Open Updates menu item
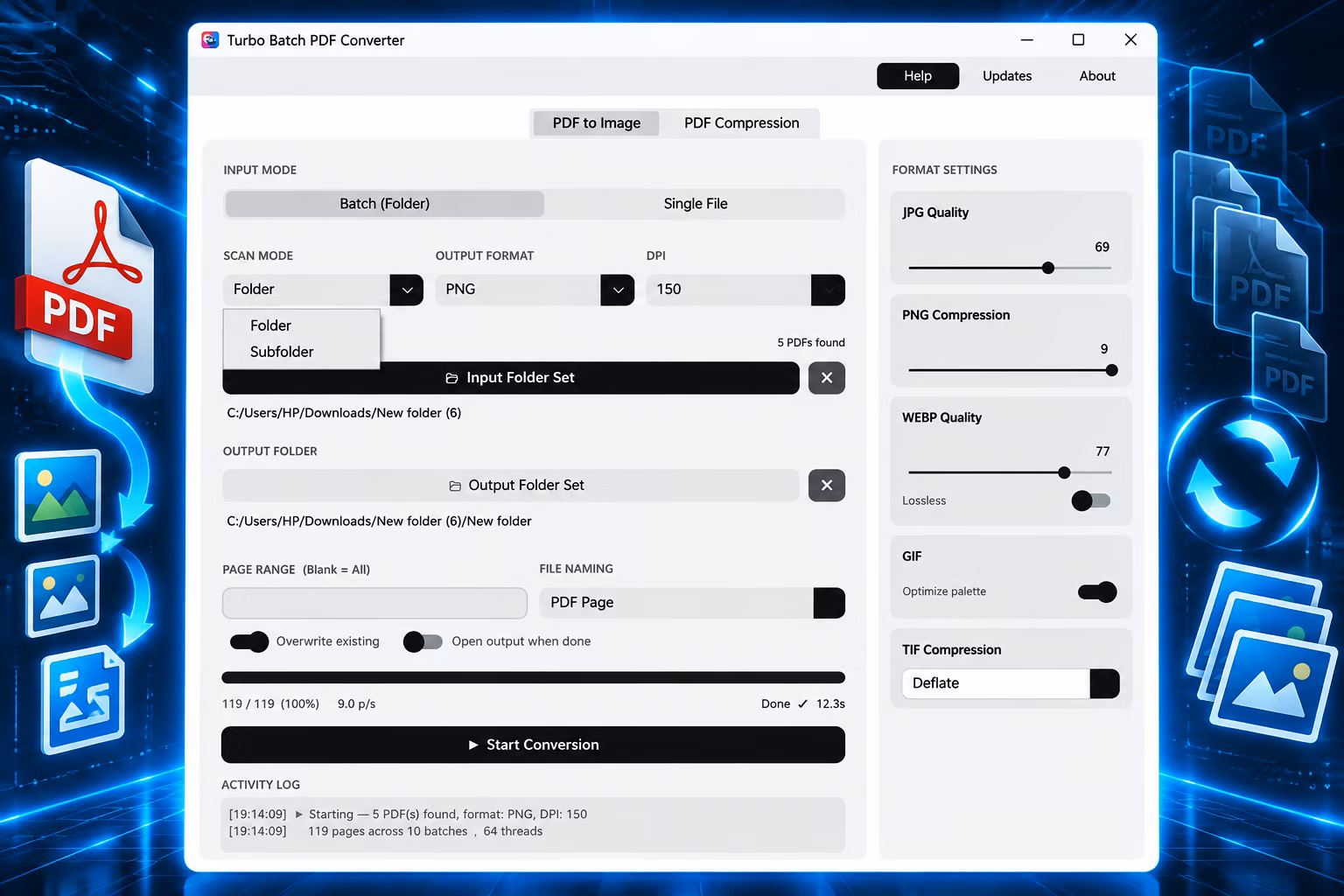Screen dimensions: 1344x896 point(1007,76)
